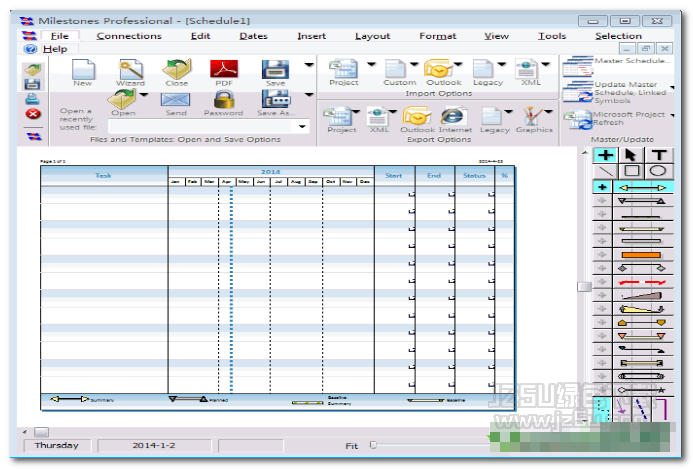Open the File menu

tap(60, 36)
